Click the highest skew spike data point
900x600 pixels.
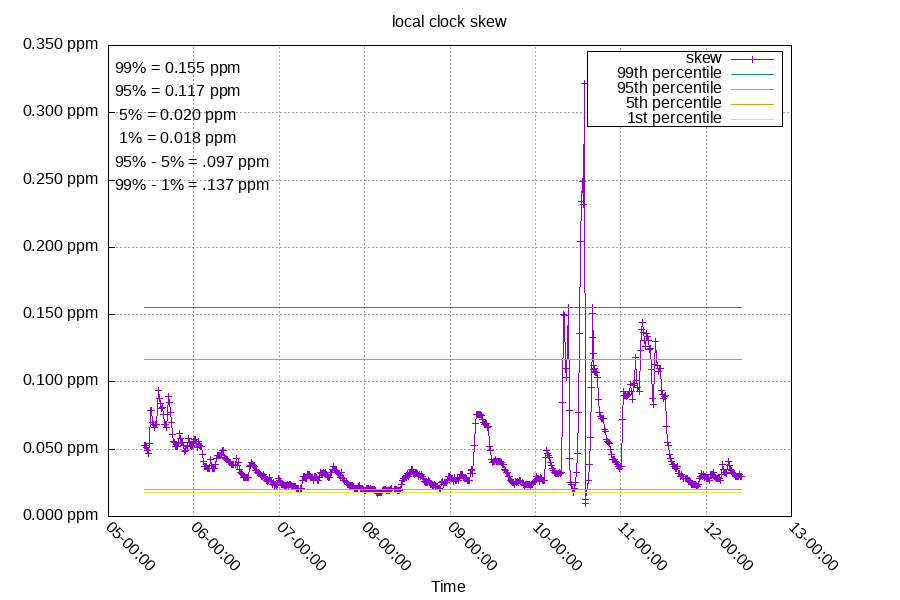[585, 83]
